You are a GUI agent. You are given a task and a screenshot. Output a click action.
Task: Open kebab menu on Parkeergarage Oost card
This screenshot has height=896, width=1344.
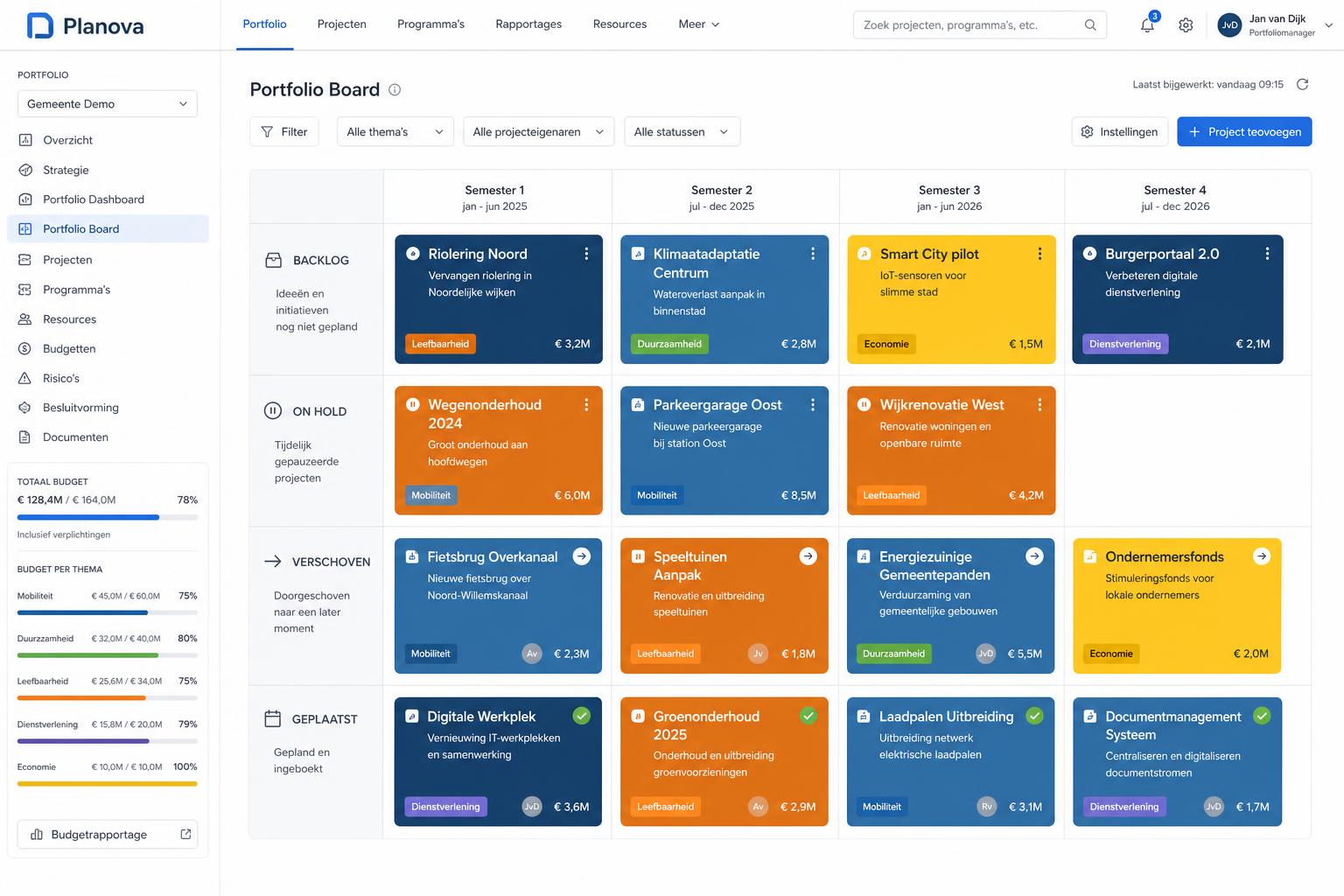pyautogui.click(x=813, y=405)
